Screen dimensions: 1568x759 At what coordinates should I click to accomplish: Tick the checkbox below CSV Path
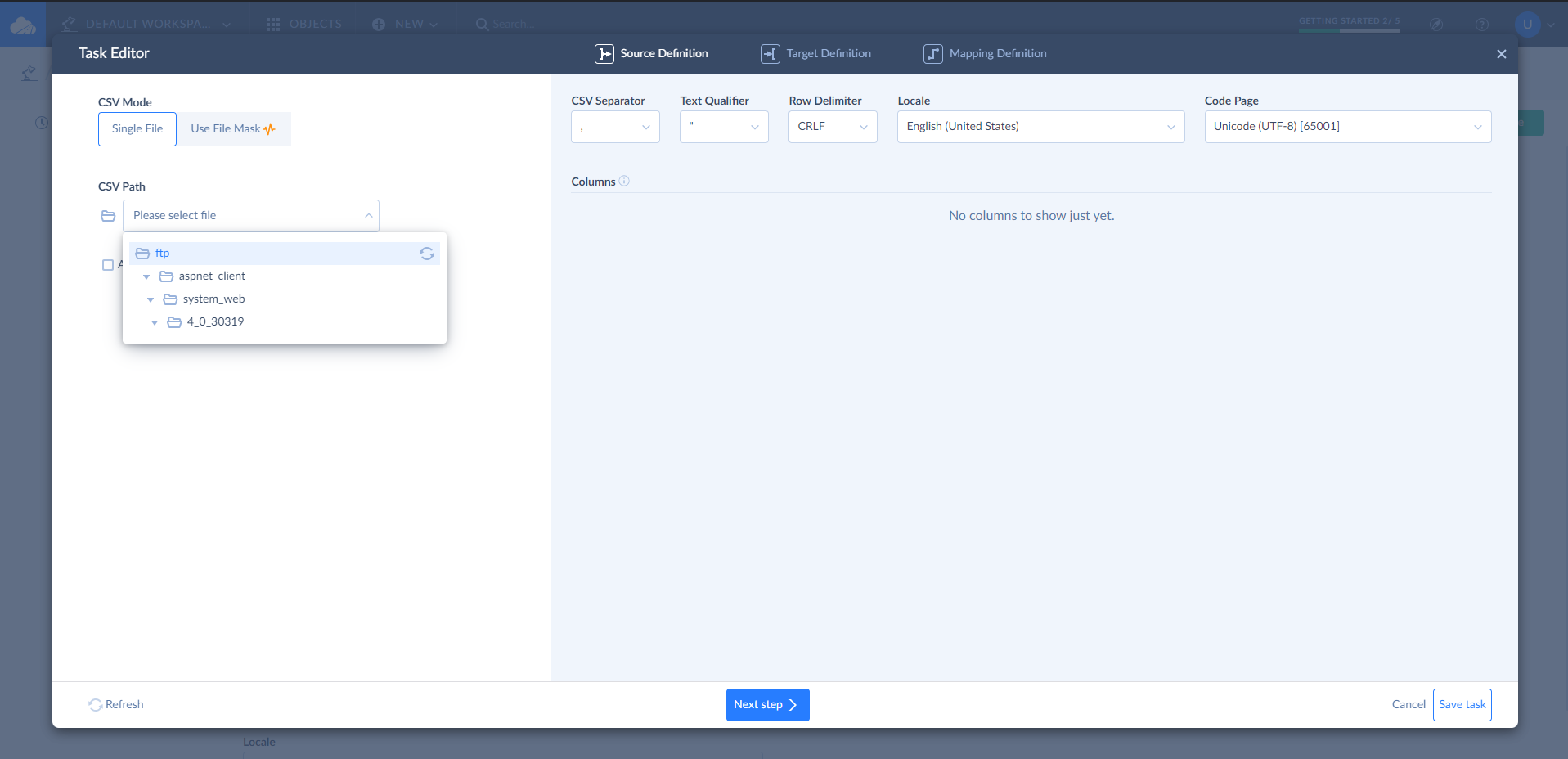click(108, 265)
